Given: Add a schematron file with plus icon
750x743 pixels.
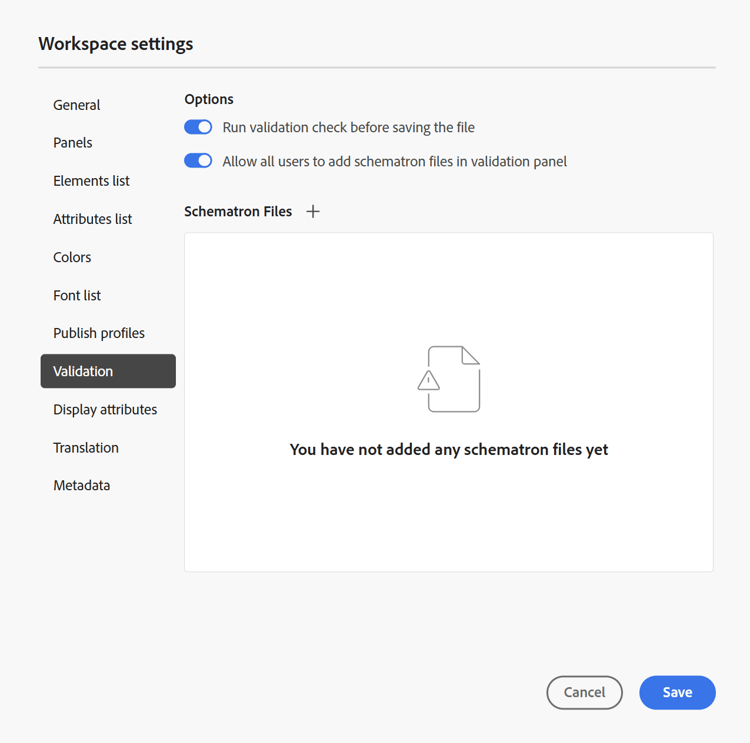Looking at the screenshot, I should tap(313, 211).
